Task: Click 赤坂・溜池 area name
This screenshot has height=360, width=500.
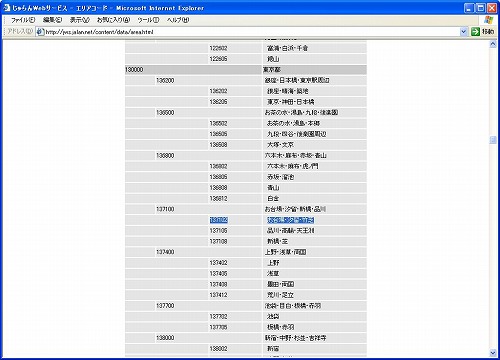Action: (x=280, y=177)
